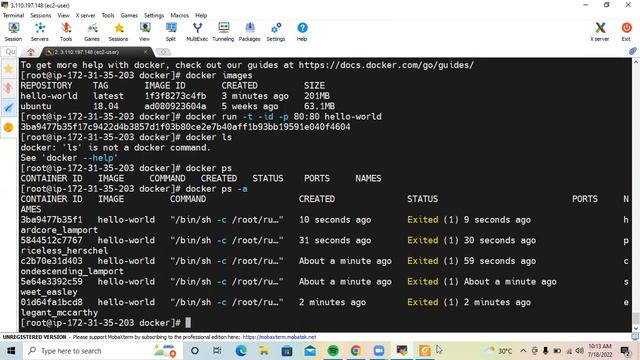Click container ID 3ba9477b35f1
The width and height of the screenshot is (640, 360).
click(x=51, y=220)
